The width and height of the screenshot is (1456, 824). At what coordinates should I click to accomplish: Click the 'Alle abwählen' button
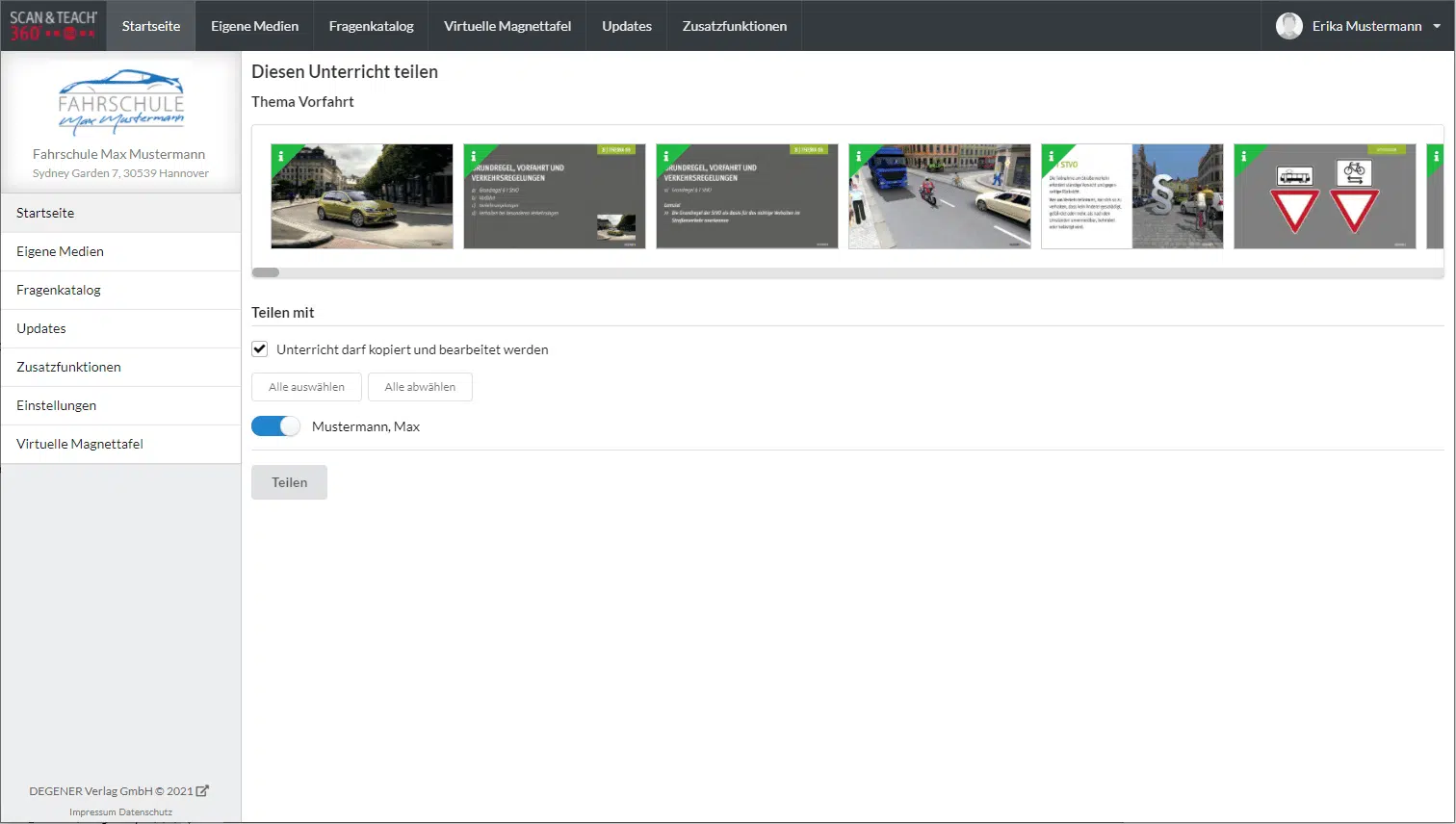coord(420,387)
